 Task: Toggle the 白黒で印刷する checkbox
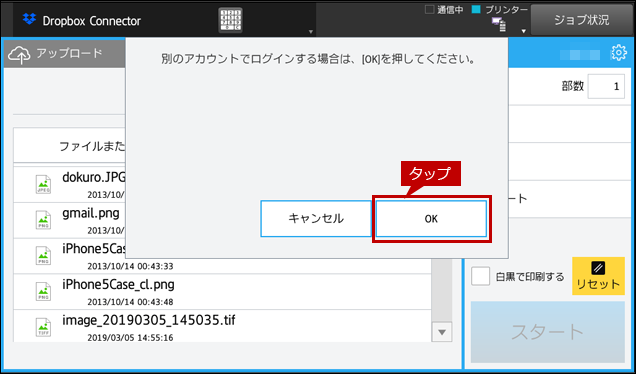click(480, 277)
